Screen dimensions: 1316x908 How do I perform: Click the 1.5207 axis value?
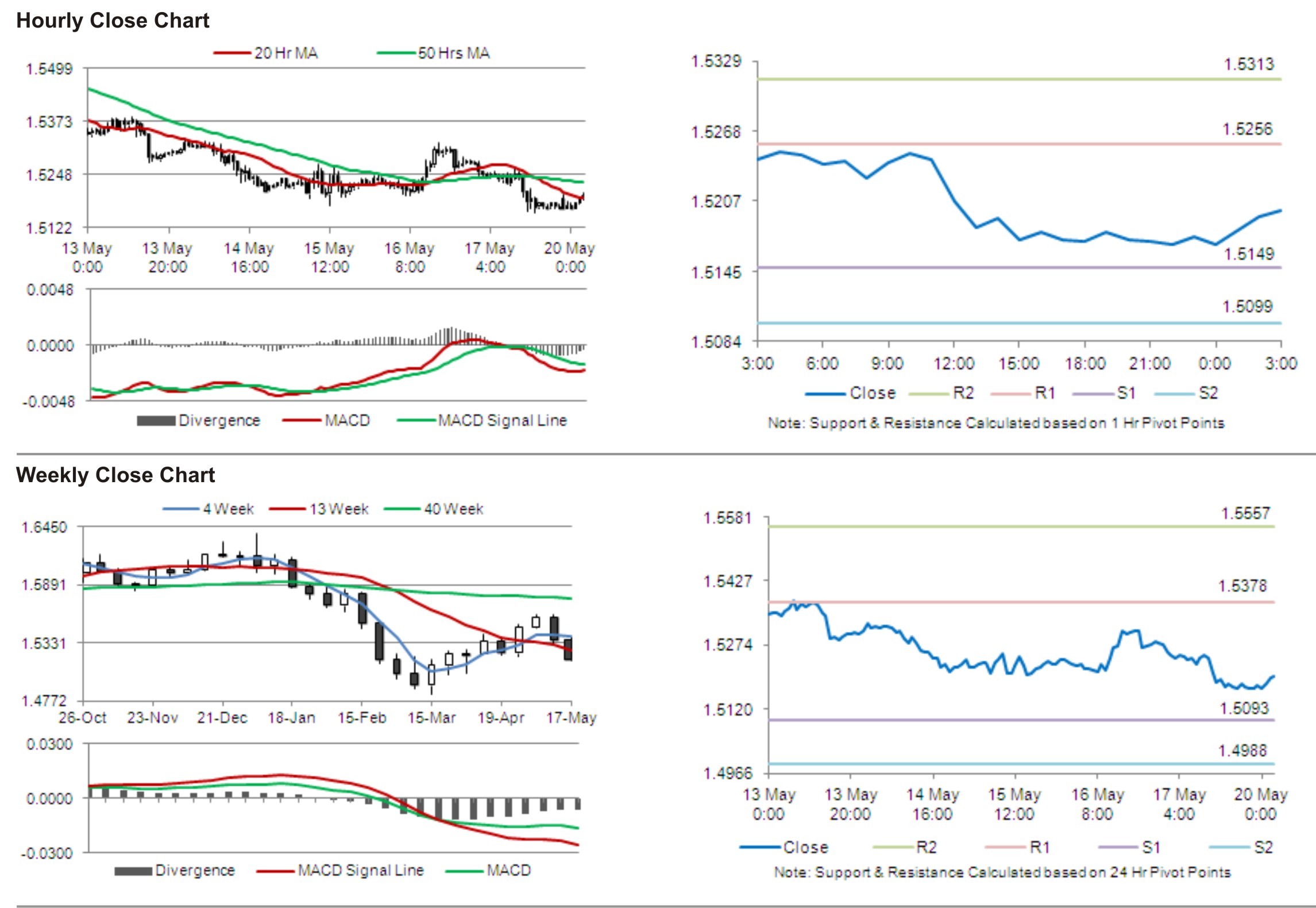point(716,202)
